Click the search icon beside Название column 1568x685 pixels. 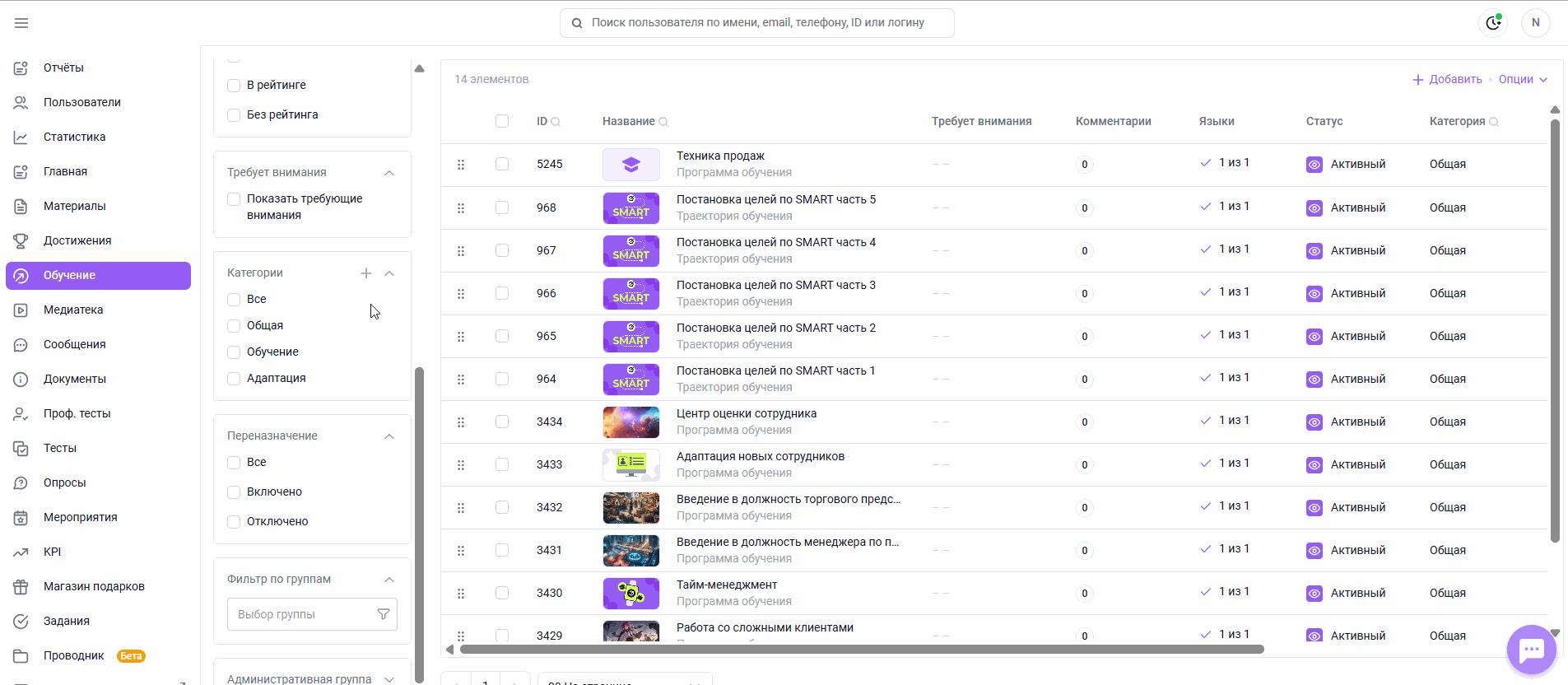tap(663, 122)
